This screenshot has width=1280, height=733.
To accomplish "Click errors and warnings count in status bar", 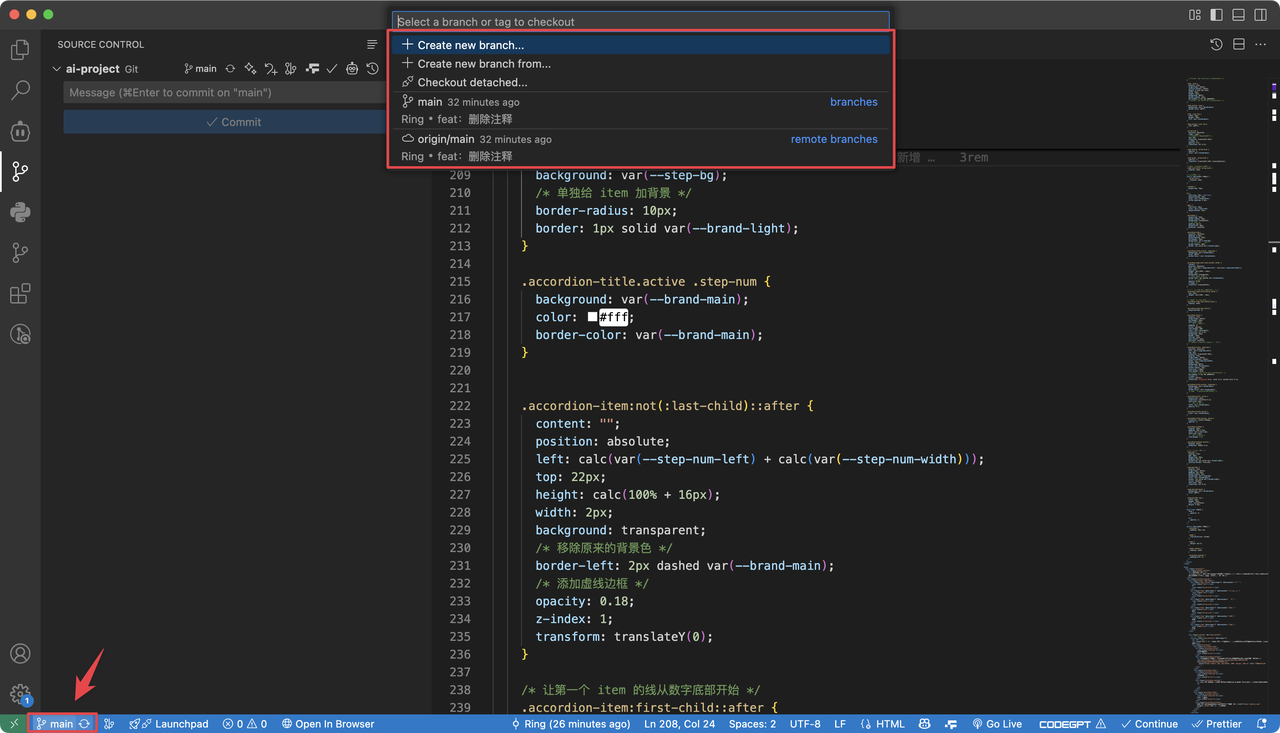I will (245, 724).
